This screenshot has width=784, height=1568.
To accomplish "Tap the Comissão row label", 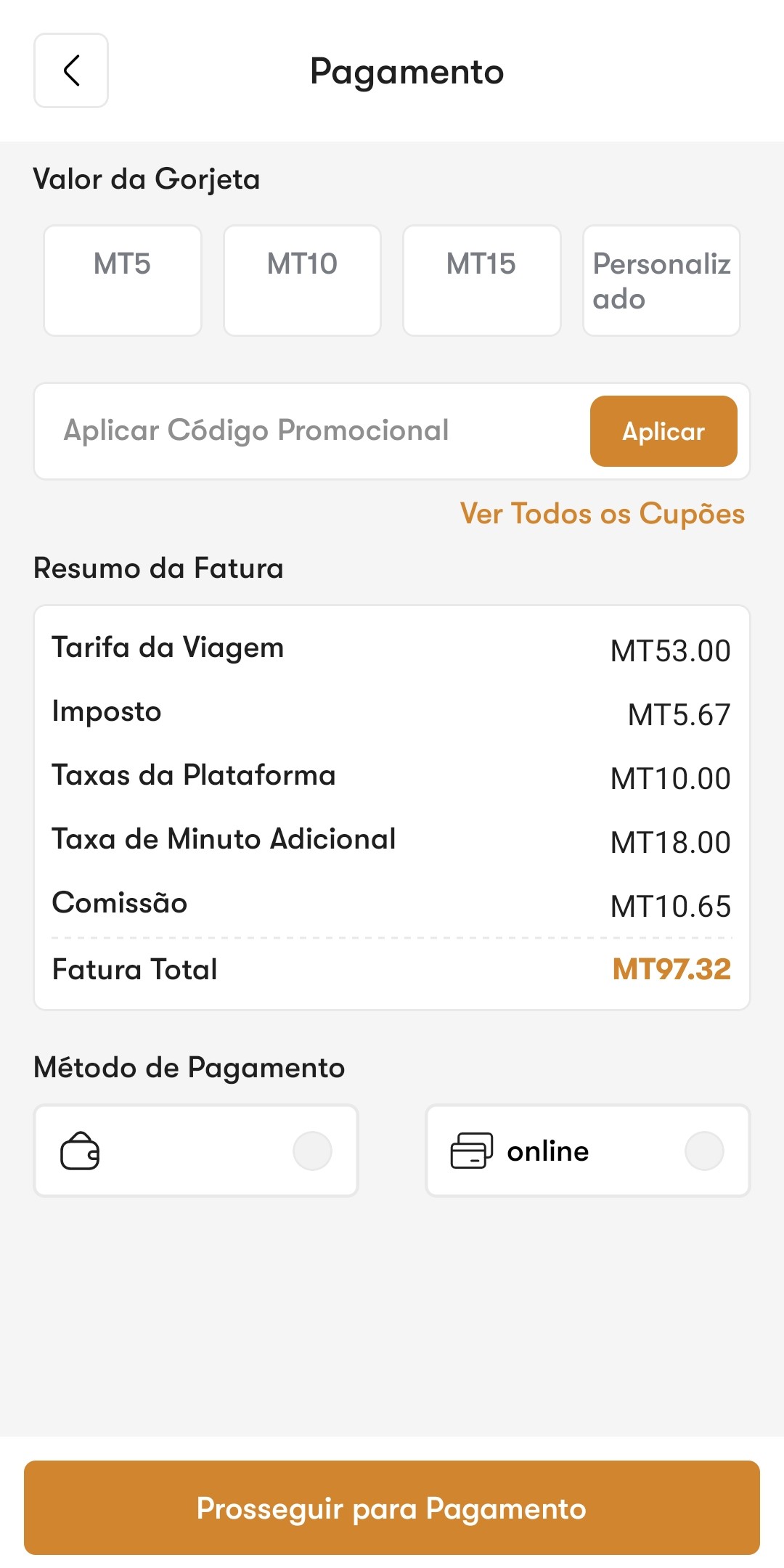I will pos(120,903).
